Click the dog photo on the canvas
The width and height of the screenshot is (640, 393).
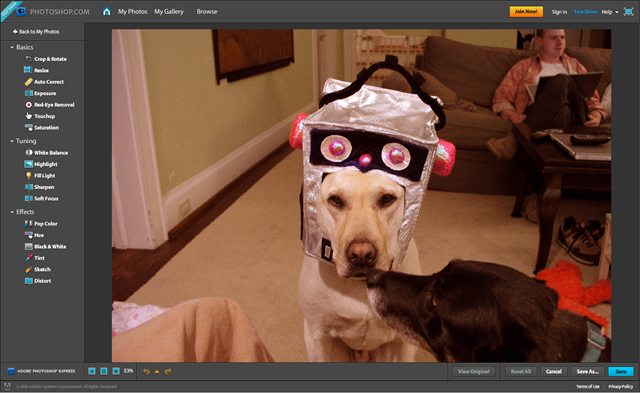[x=361, y=195]
